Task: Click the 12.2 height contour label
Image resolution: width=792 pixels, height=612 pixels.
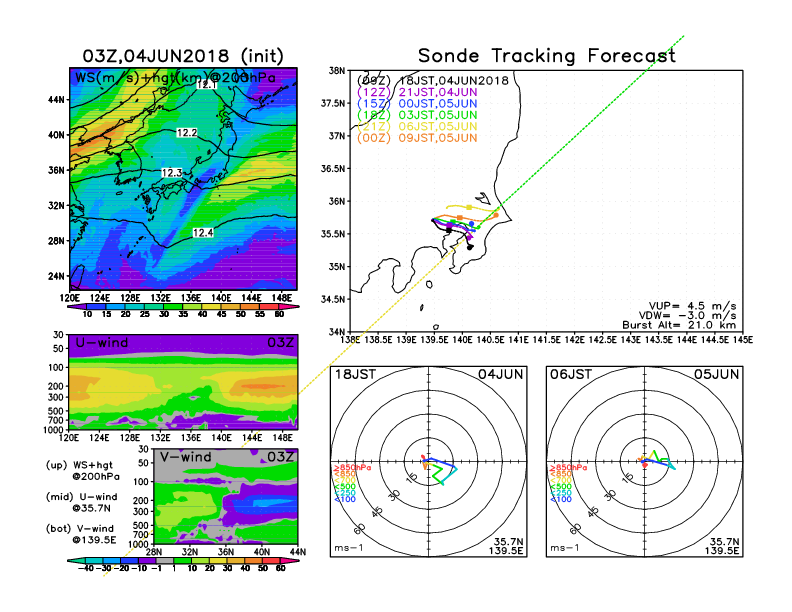Action: (x=186, y=133)
